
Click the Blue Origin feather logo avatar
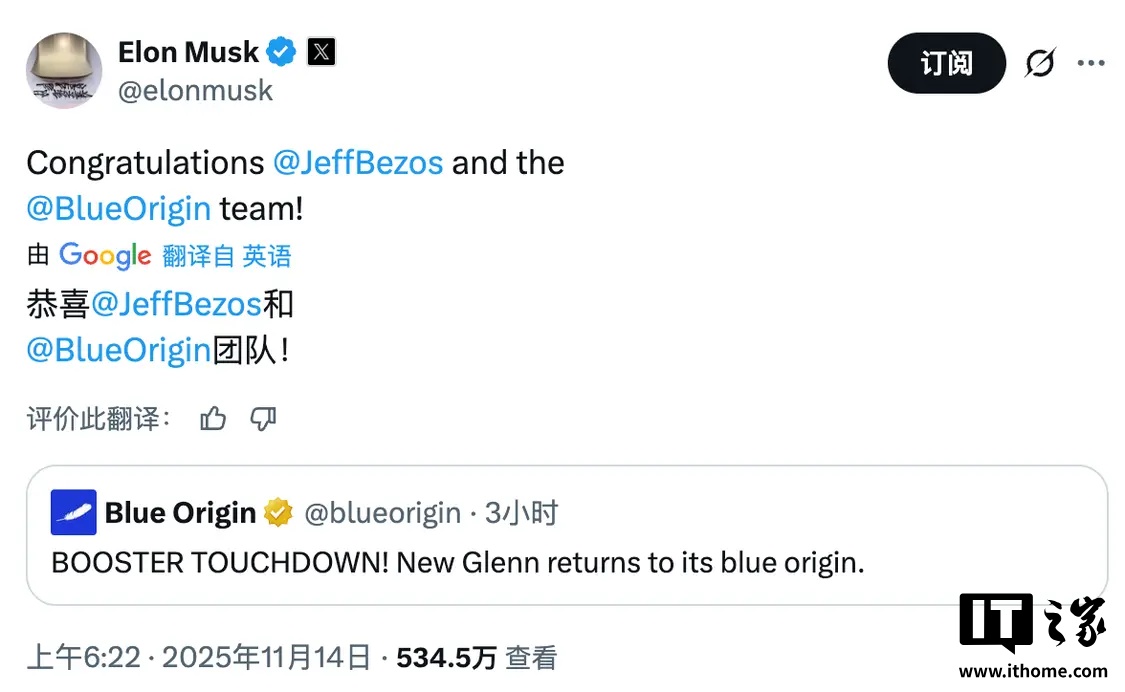(71, 512)
